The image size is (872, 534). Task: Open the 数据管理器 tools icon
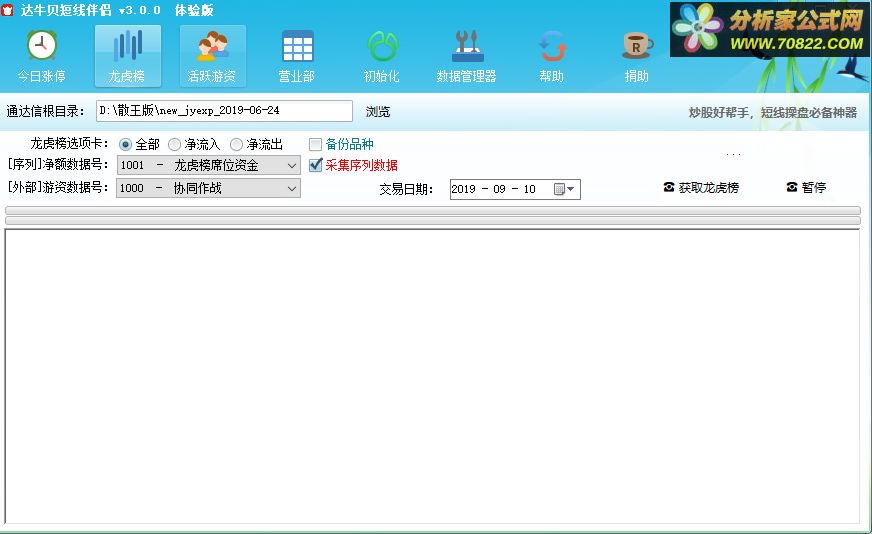[x=467, y=46]
